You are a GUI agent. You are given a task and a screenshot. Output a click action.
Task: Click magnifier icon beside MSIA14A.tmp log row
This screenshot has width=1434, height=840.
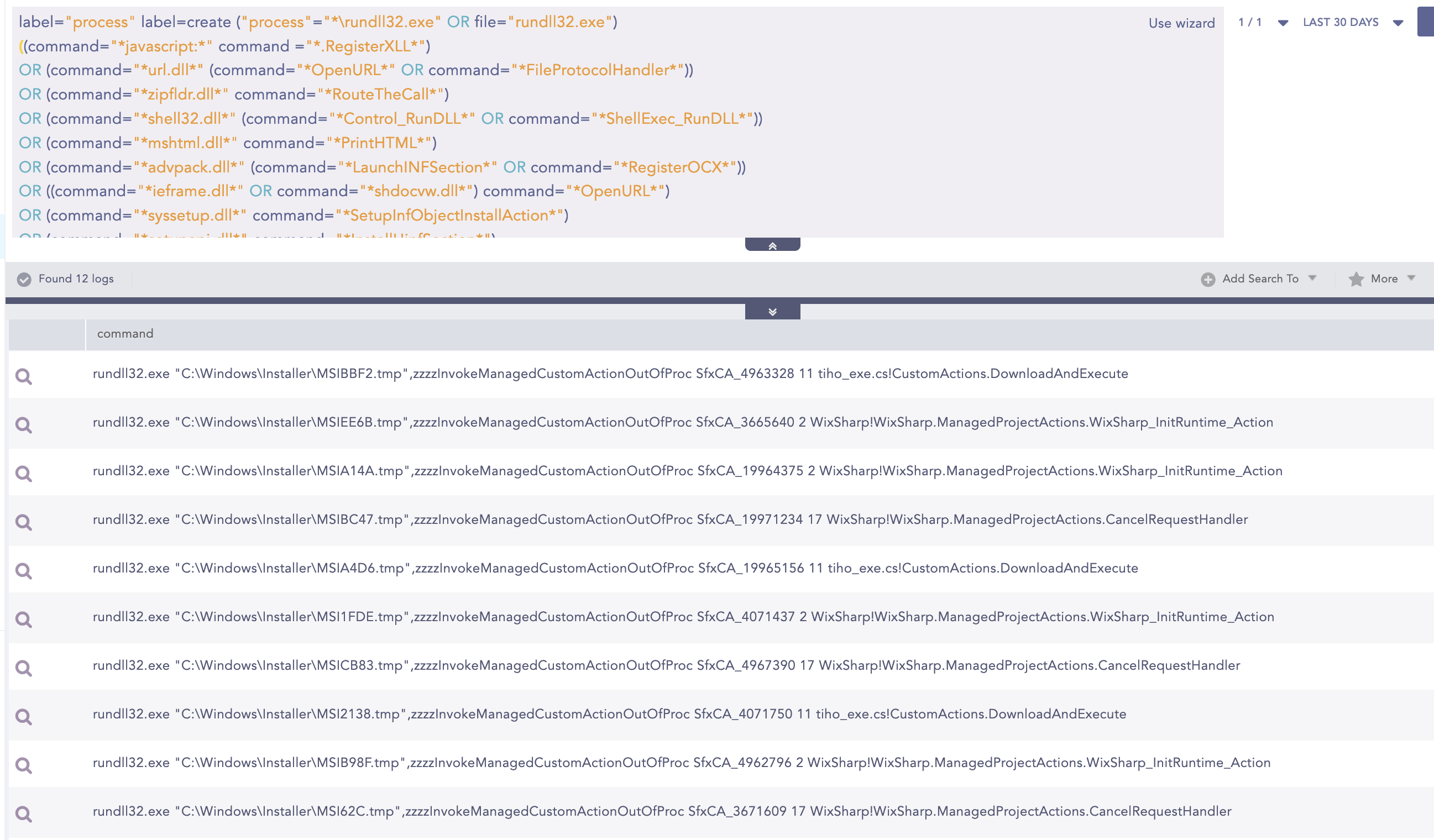click(23, 473)
